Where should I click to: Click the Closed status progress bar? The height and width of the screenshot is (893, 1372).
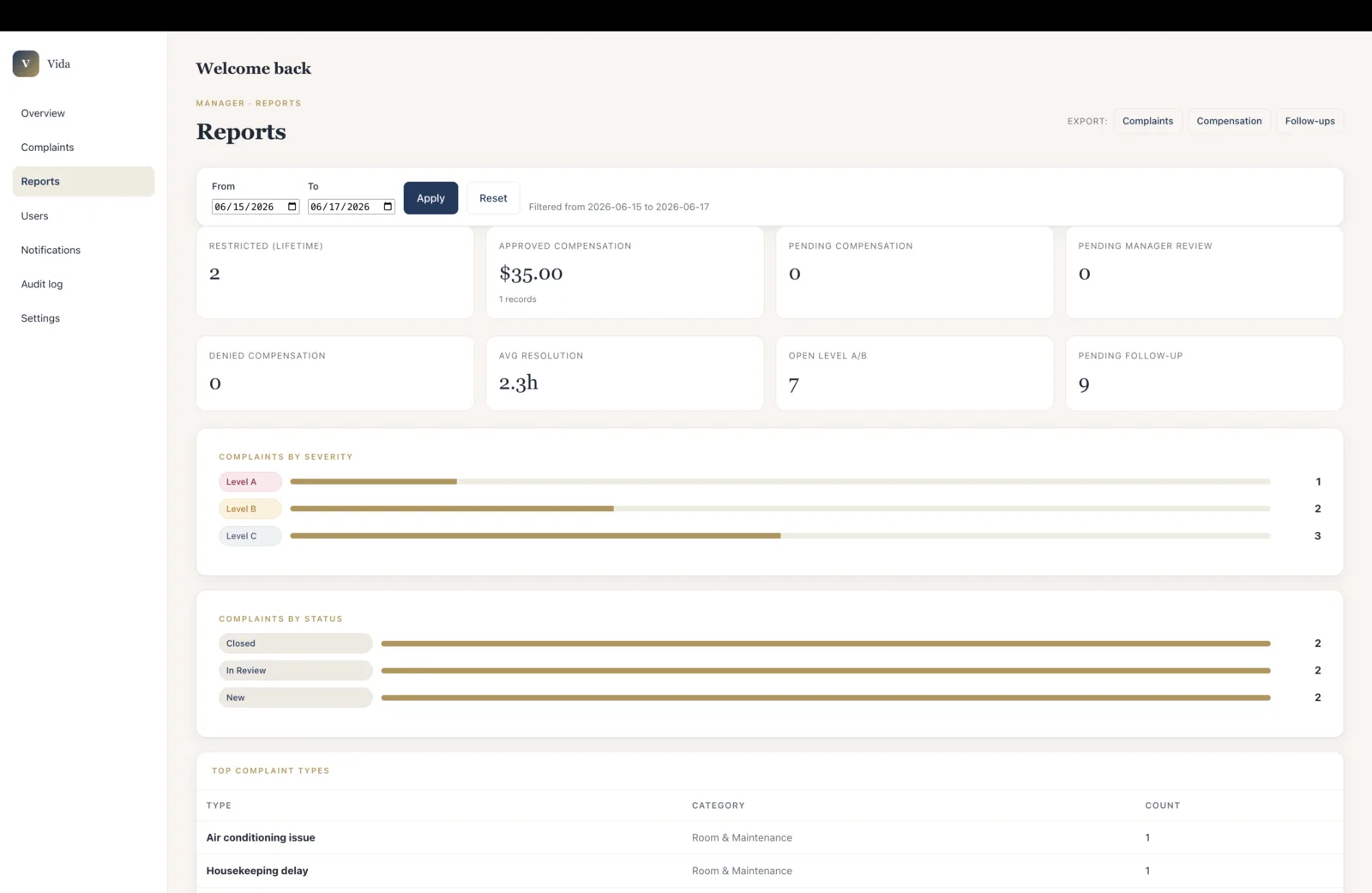point(826,643)
